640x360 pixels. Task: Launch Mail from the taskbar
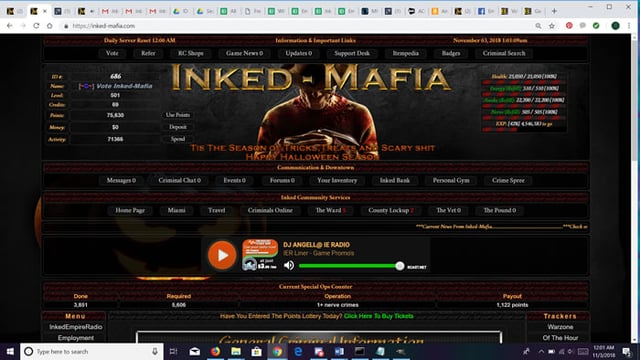click(x=195, y=351)
